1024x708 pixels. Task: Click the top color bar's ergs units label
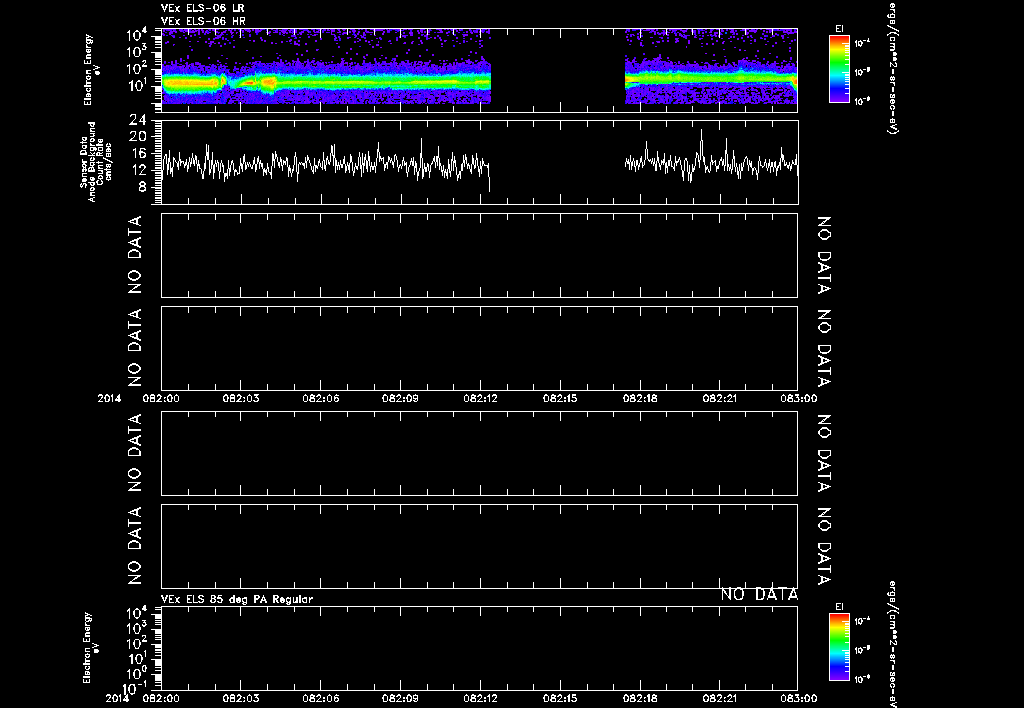tap(893, 67)
